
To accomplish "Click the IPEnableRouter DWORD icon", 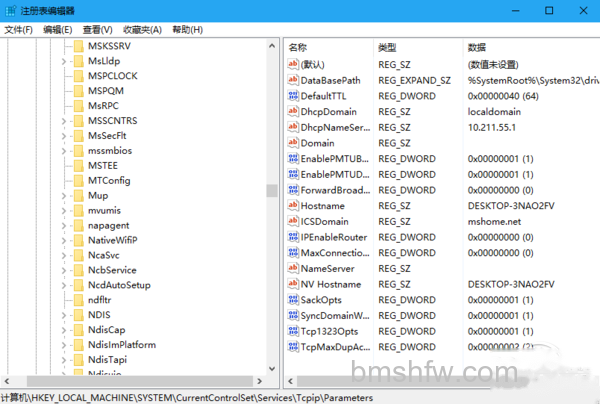I will click(293, 237).
